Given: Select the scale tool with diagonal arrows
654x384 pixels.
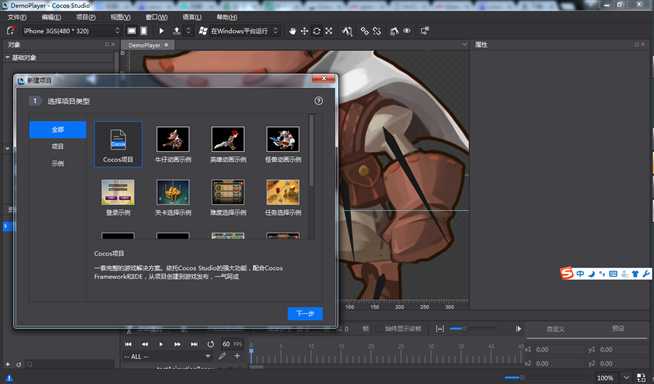Looking at the screenshot, I should [x=329, y=31].
